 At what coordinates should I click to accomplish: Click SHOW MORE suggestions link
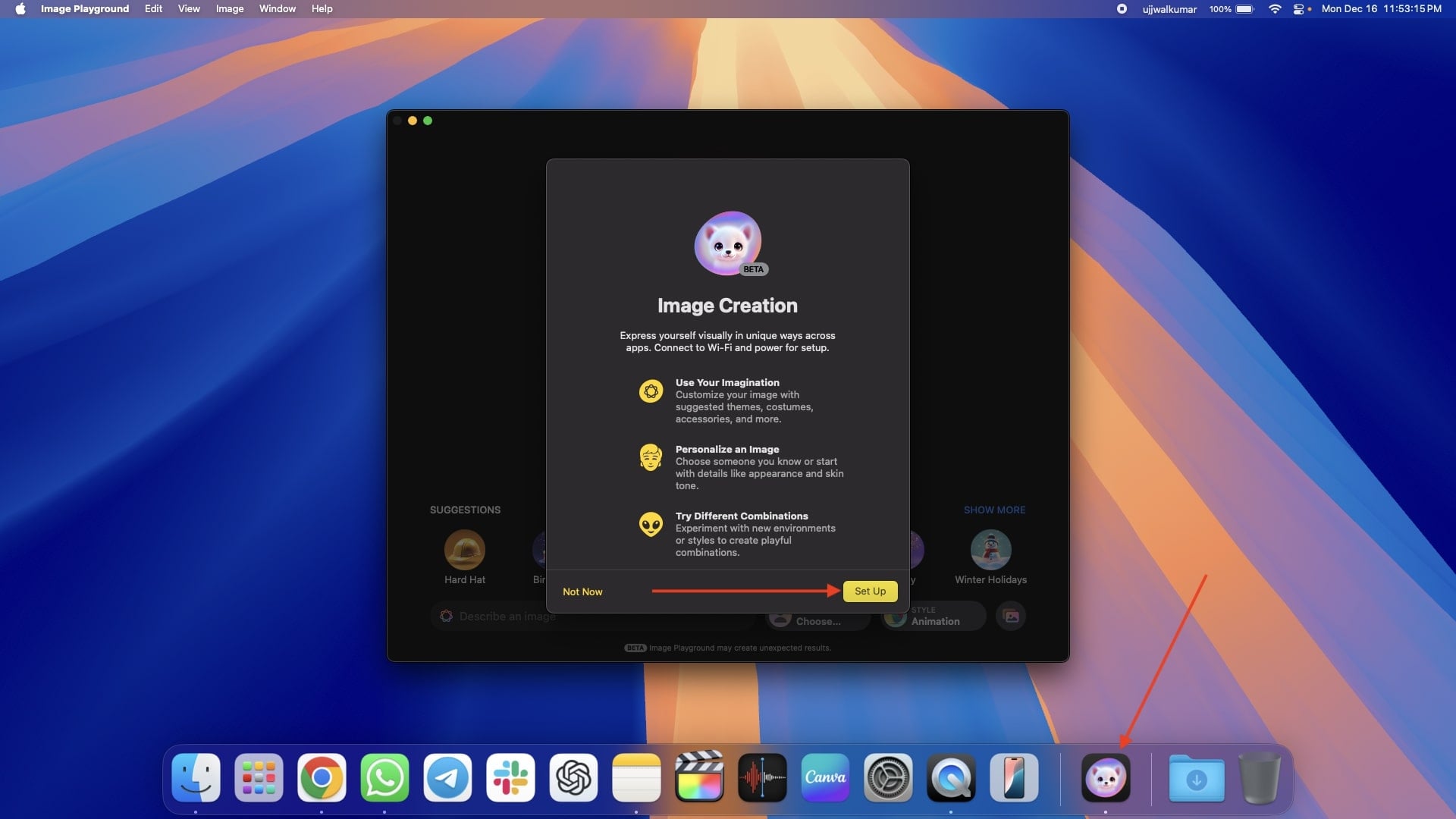click(994, 510)
